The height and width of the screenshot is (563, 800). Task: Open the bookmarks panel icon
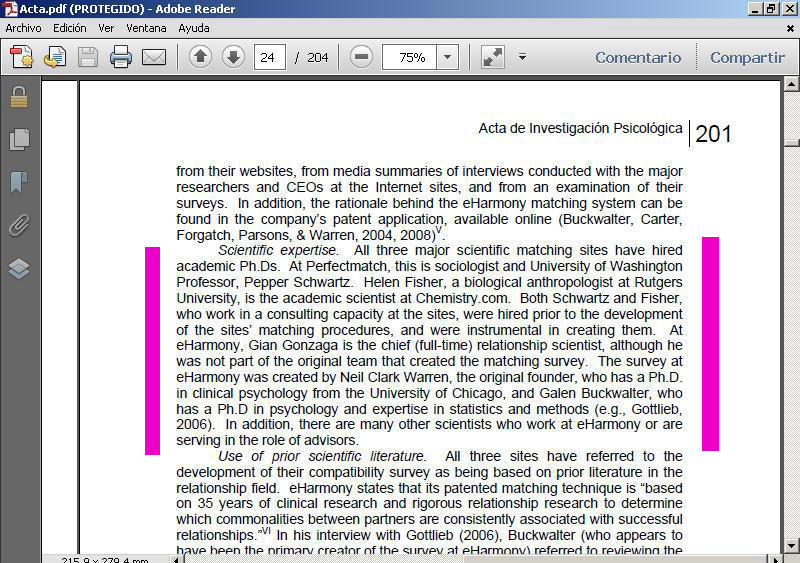click(19, 182)
